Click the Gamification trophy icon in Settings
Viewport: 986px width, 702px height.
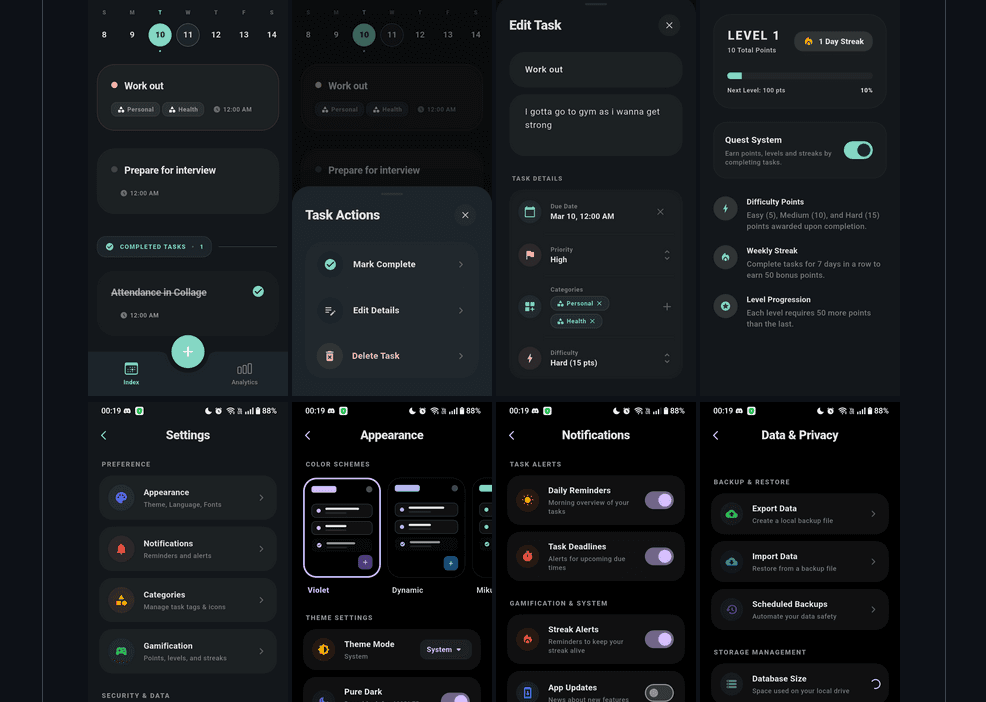(x=122, y=651)
